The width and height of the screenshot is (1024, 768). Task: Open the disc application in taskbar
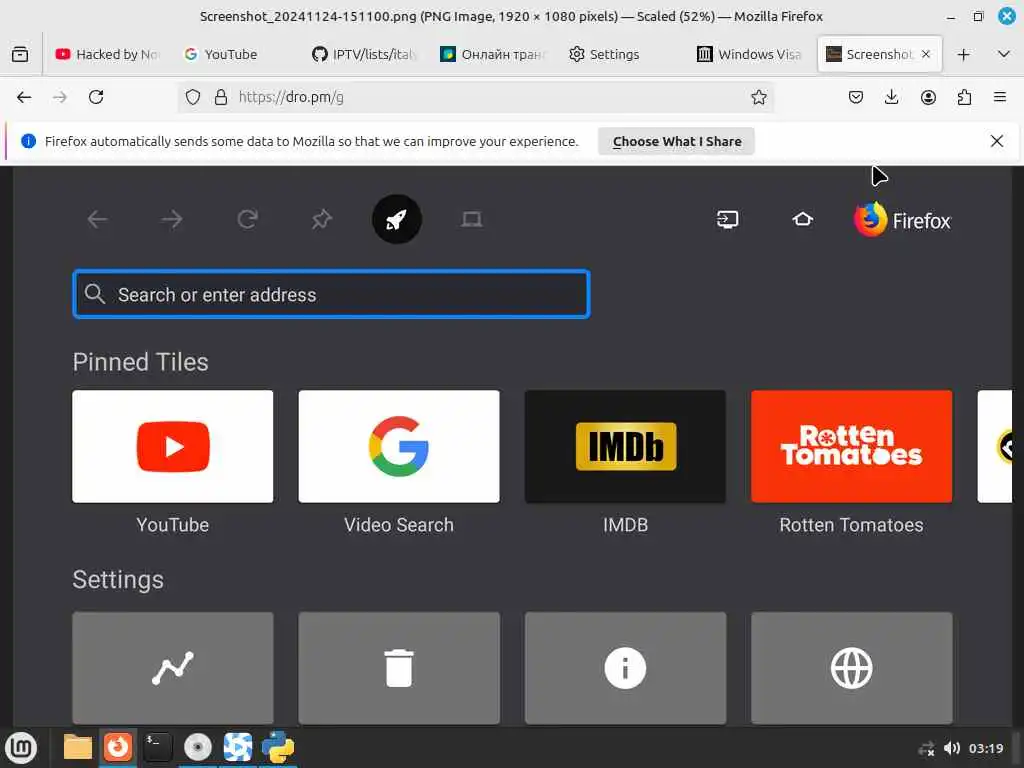pyautogui.click(x=198, y=748)
